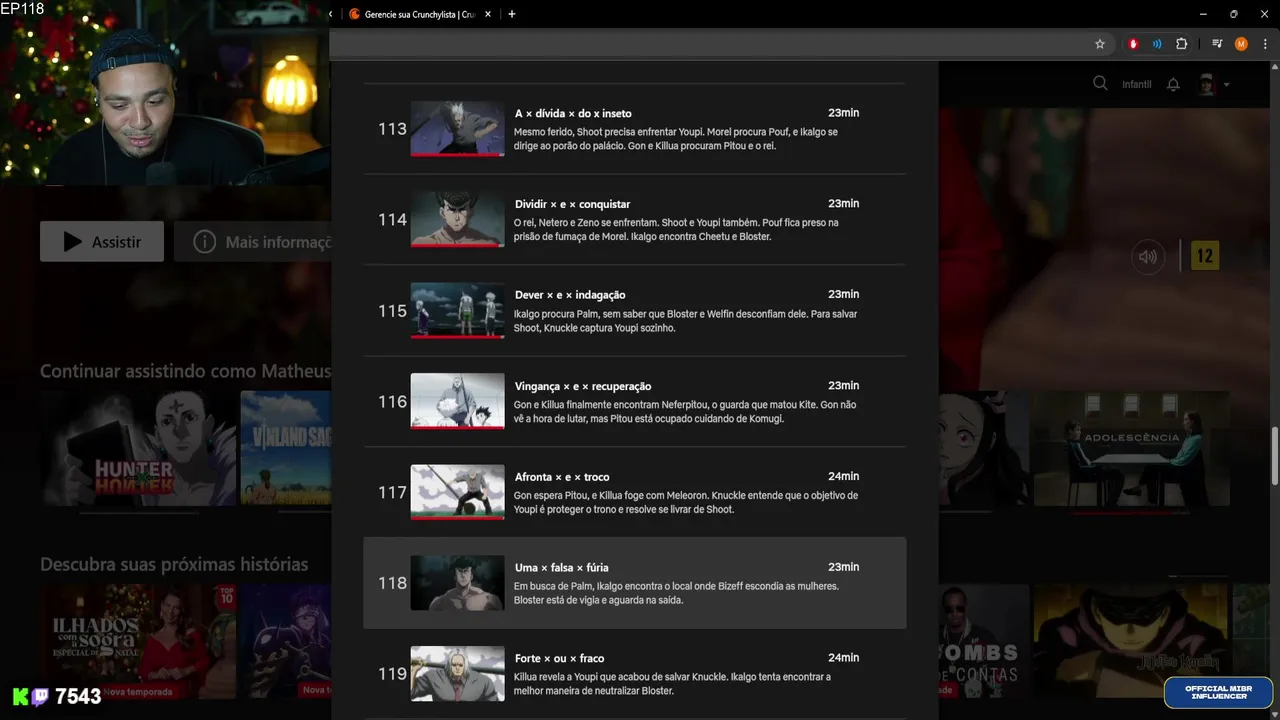Click episode 117 duration 24min

[843, 476]
